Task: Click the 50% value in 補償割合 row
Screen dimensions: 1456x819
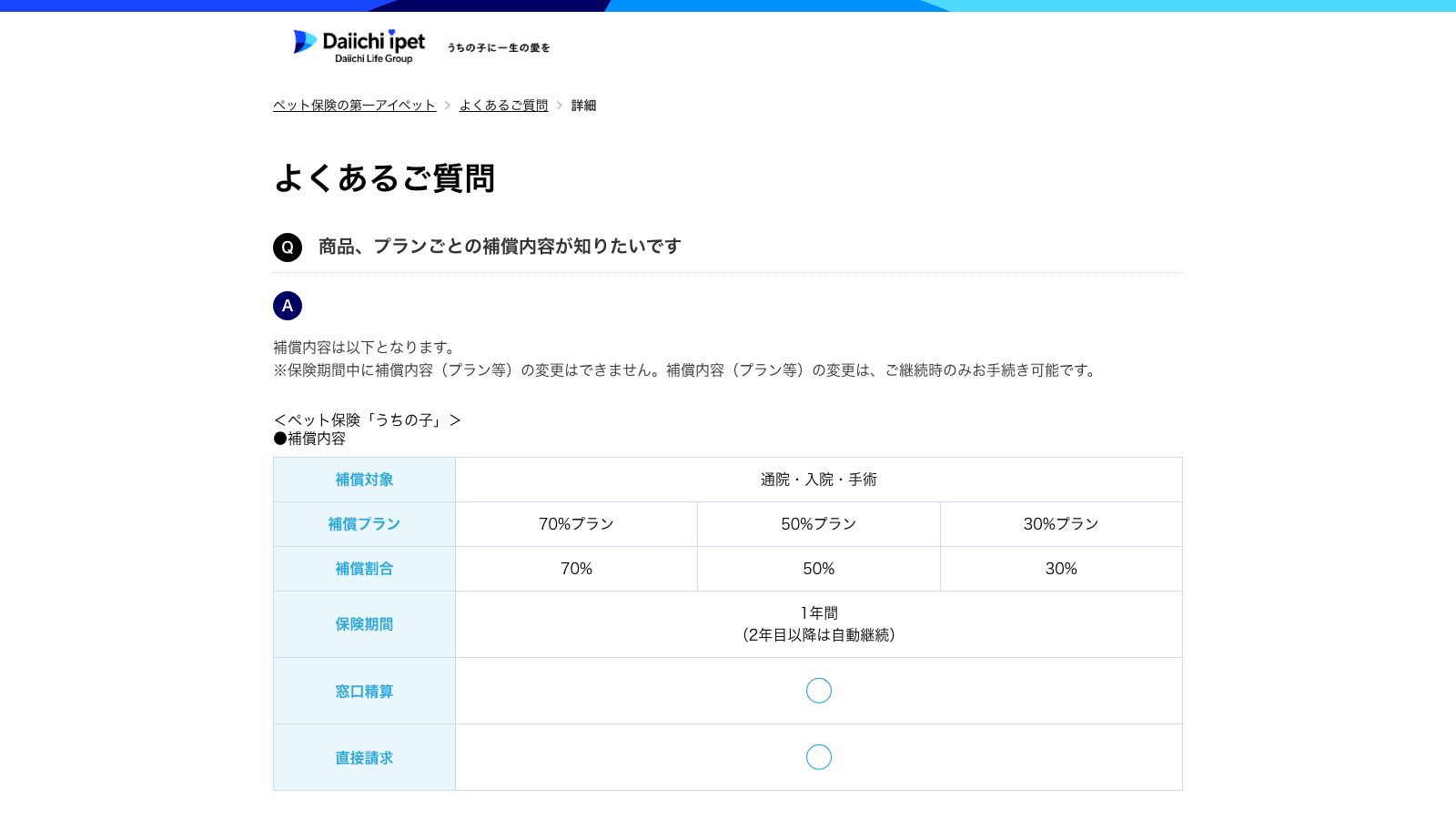Action: (x=819, y=569)
